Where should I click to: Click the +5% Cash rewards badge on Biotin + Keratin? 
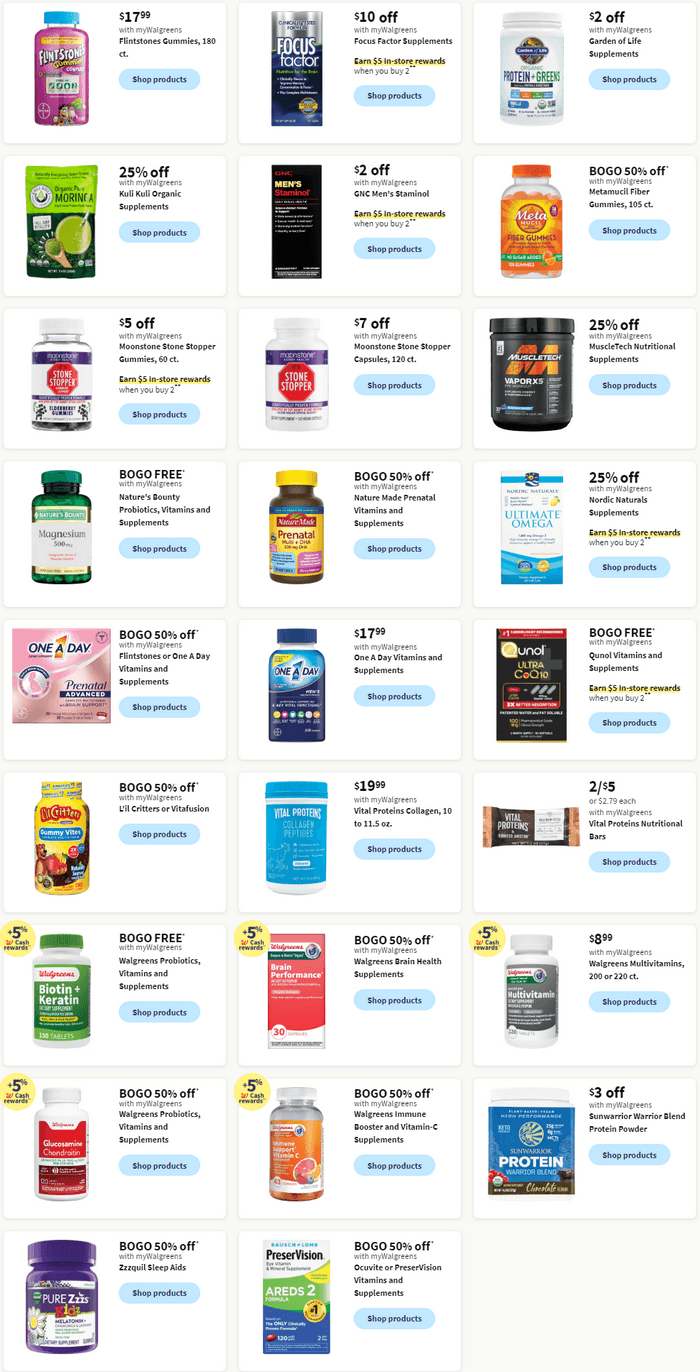tap(19, 942)
